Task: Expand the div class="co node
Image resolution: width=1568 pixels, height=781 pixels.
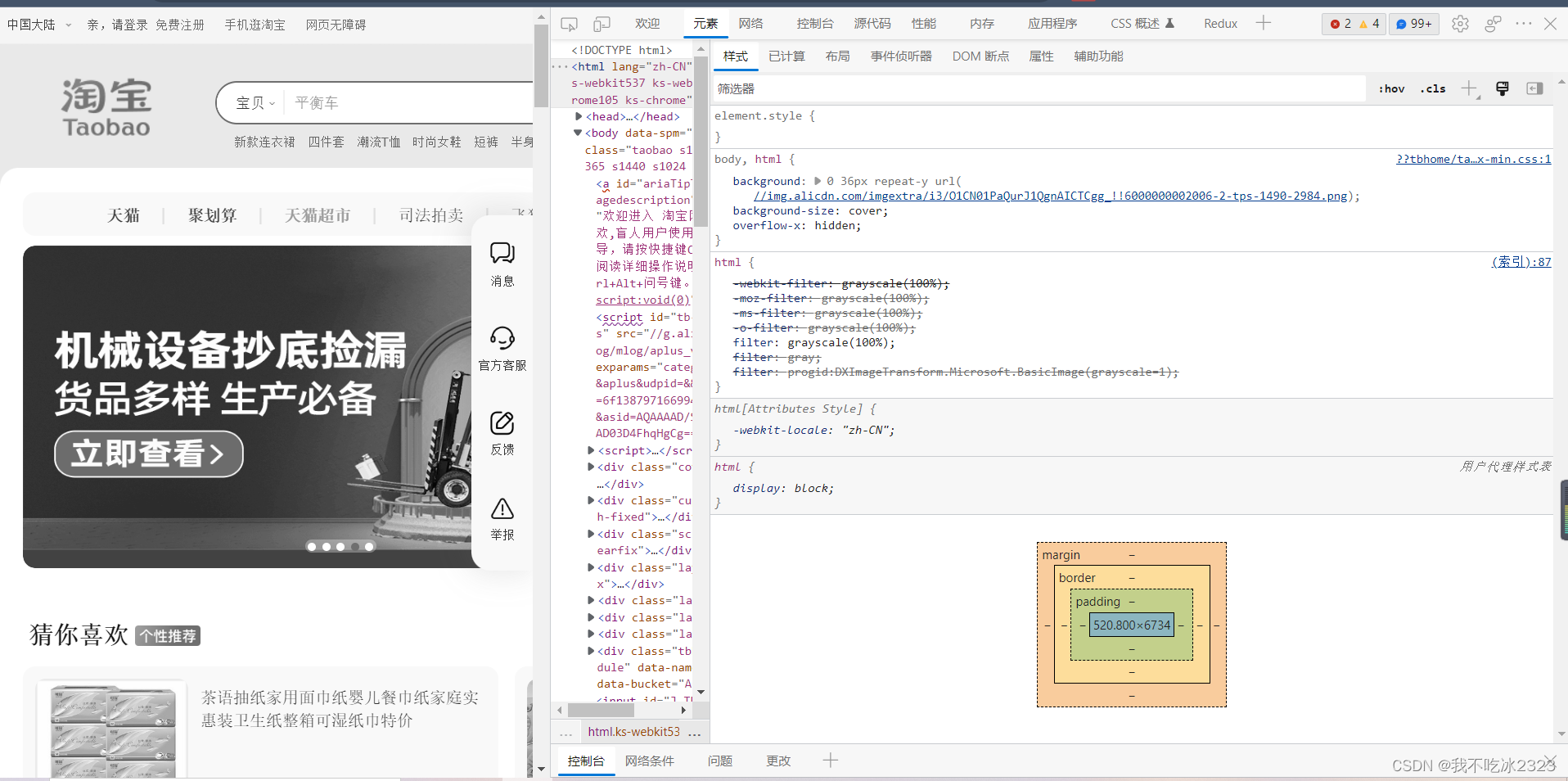Action: pyautogui.click(x=591, y=467)
